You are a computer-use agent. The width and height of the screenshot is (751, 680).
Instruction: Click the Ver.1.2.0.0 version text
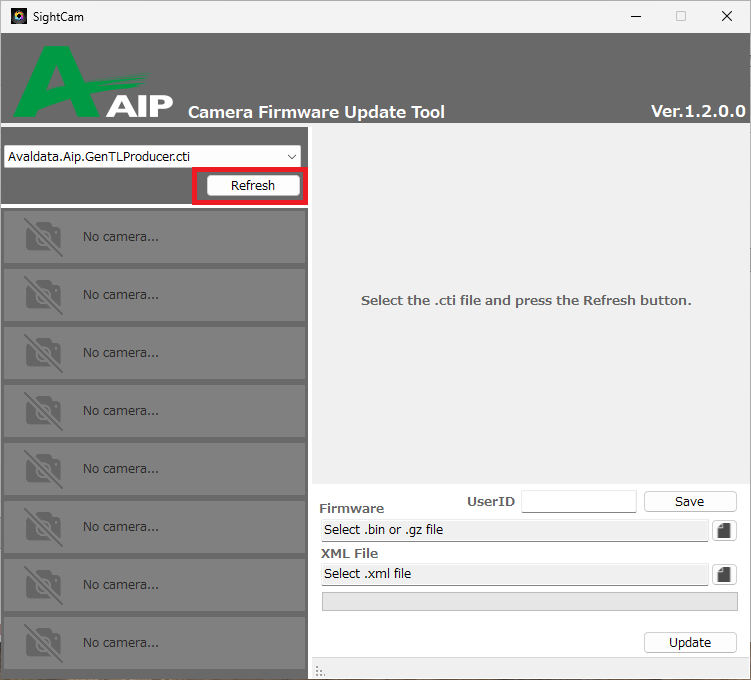tap(698, 111)
